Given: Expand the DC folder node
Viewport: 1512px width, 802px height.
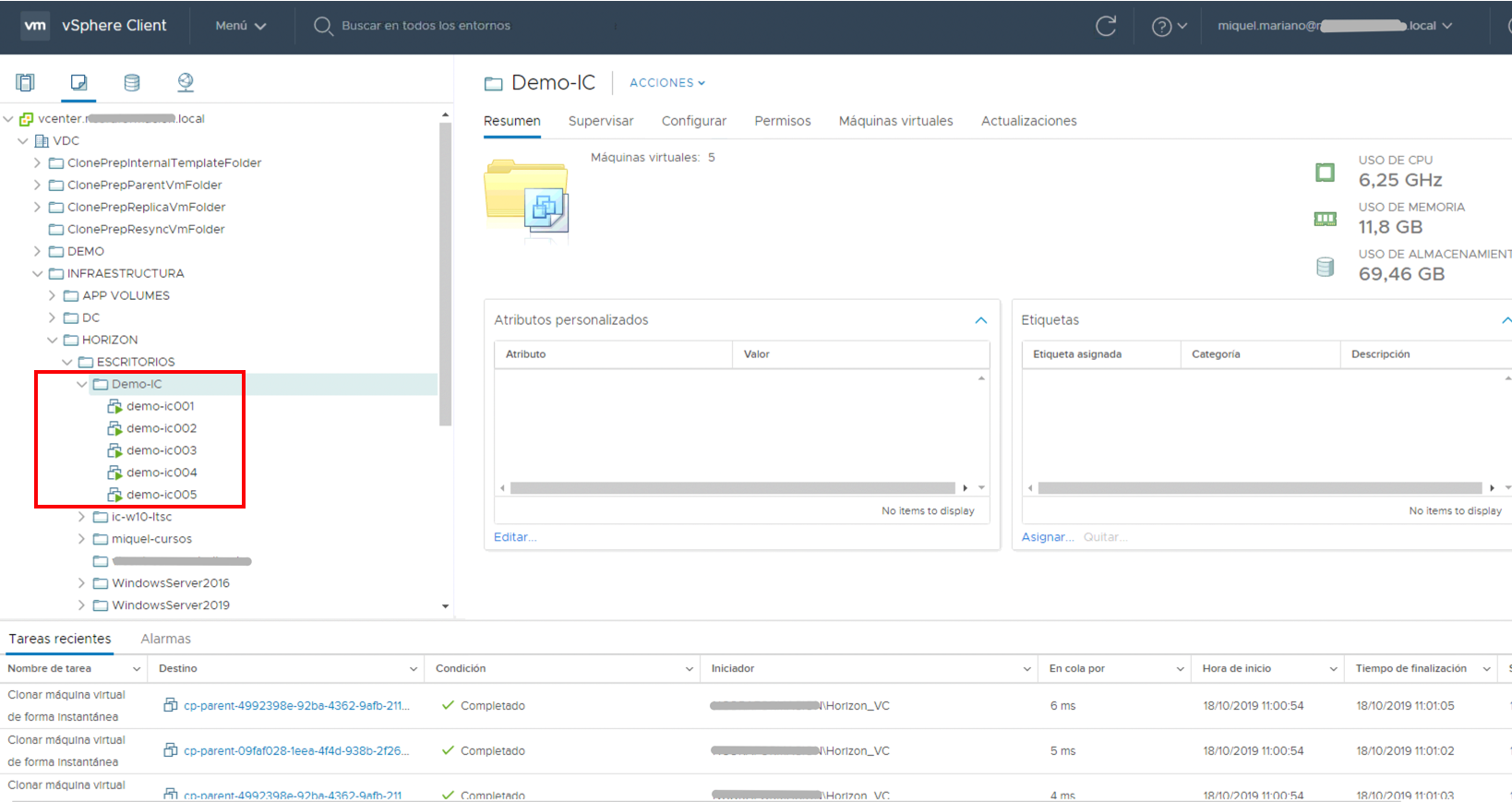Looking at the screenshot, I should [x=52, y=317].
